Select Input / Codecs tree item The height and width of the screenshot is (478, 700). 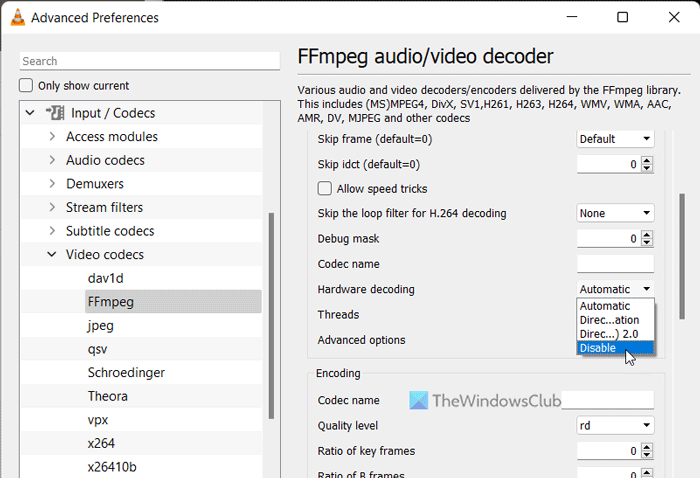tap(113, 113)
